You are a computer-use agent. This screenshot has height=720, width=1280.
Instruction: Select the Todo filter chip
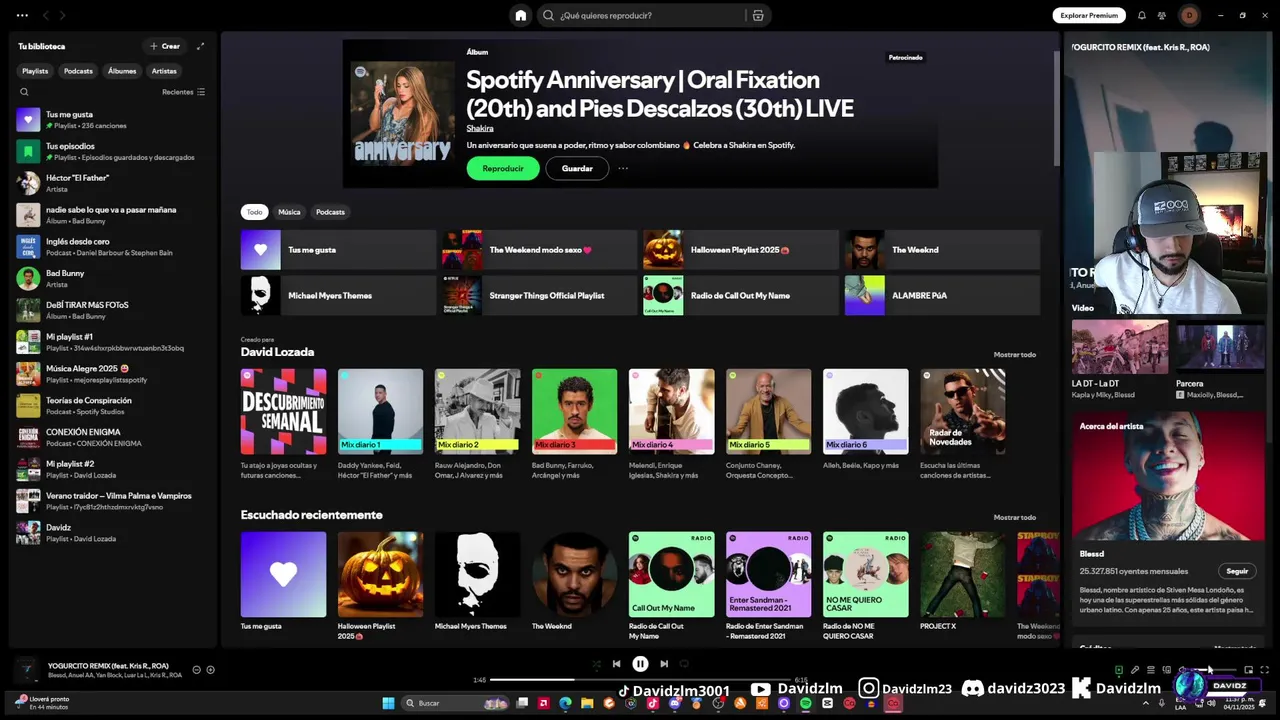point(255,212)
